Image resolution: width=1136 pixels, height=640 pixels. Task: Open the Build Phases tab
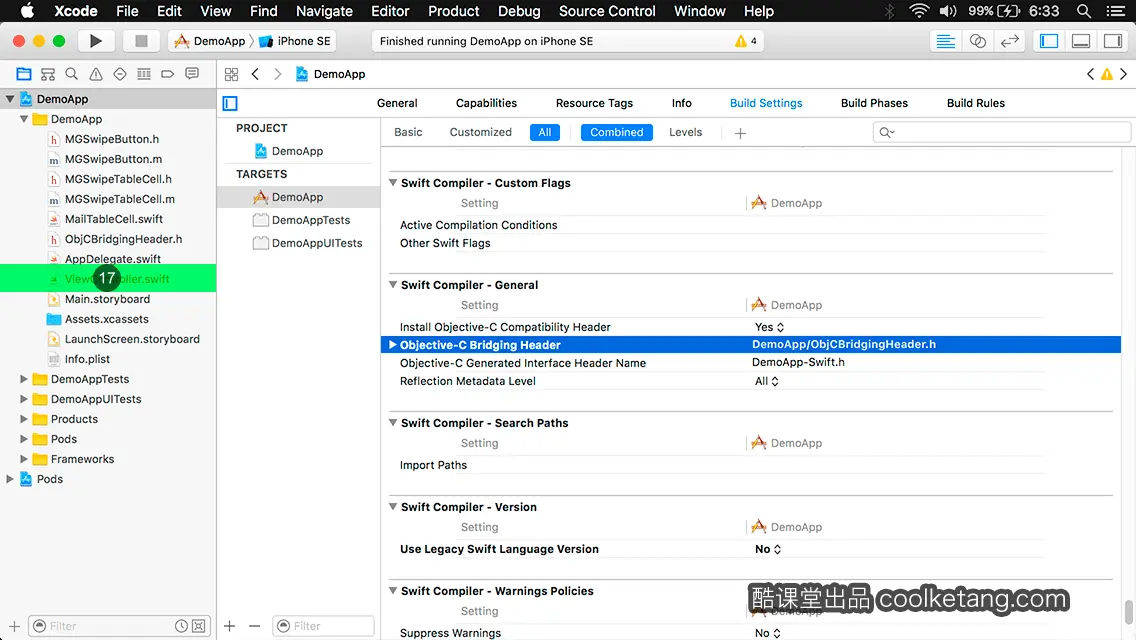(x=874, y=103)
